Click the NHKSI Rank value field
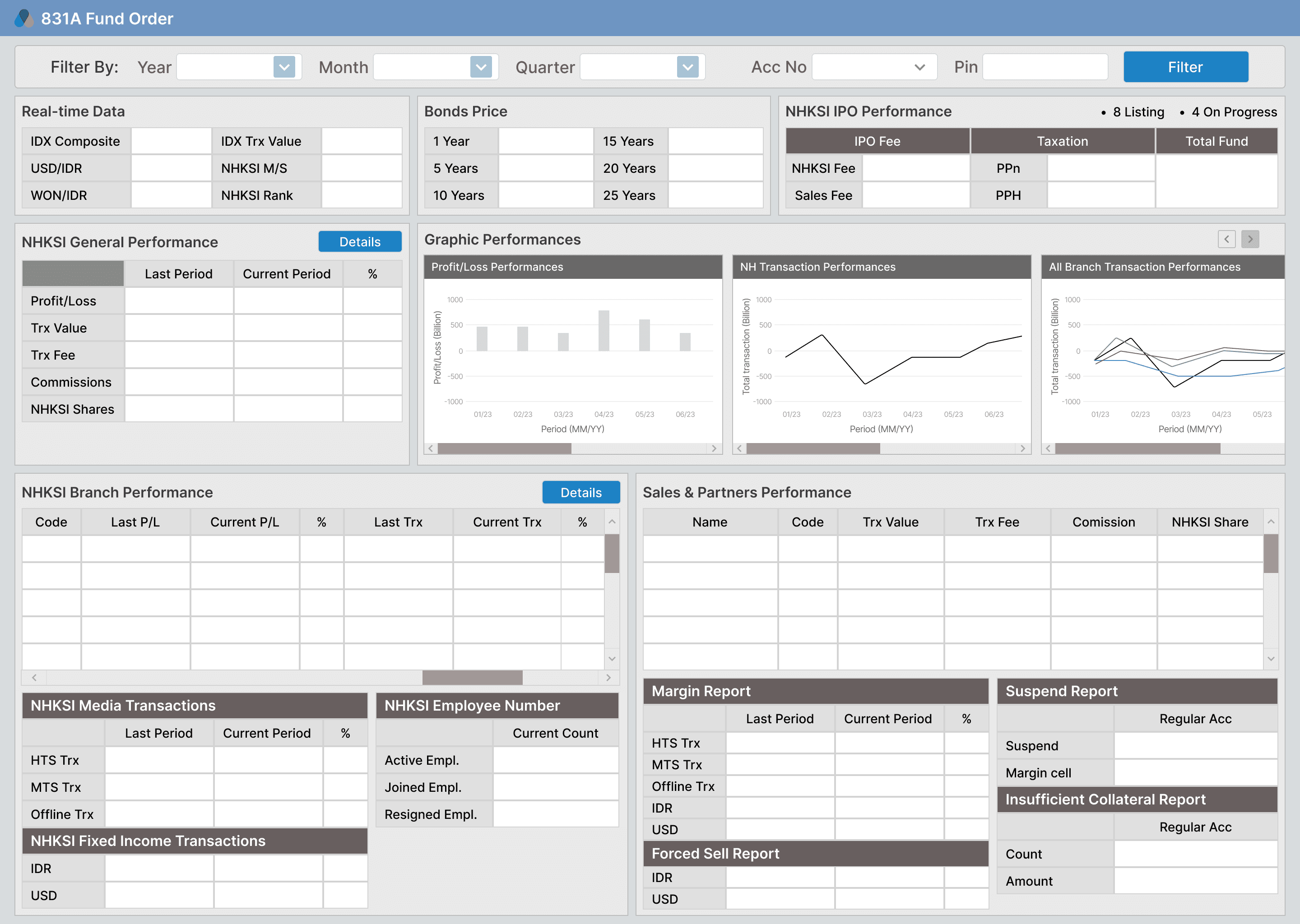The height and width of the screenshot is (924, 1300). coord(362,195)
